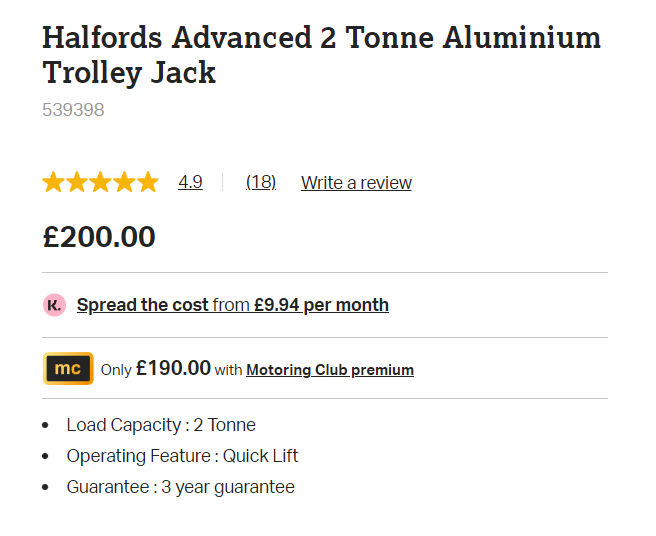
Task: Click the yellow mc Motoring Club badge
Action: (68, 369)
